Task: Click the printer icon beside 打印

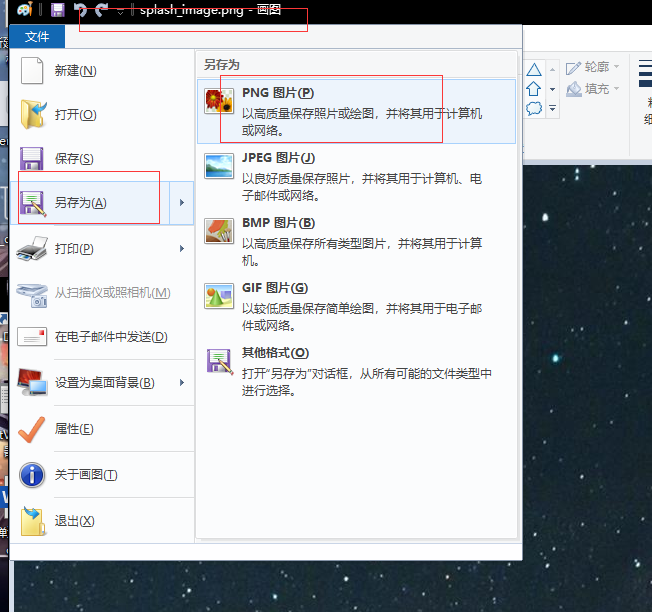Action: 32,249
